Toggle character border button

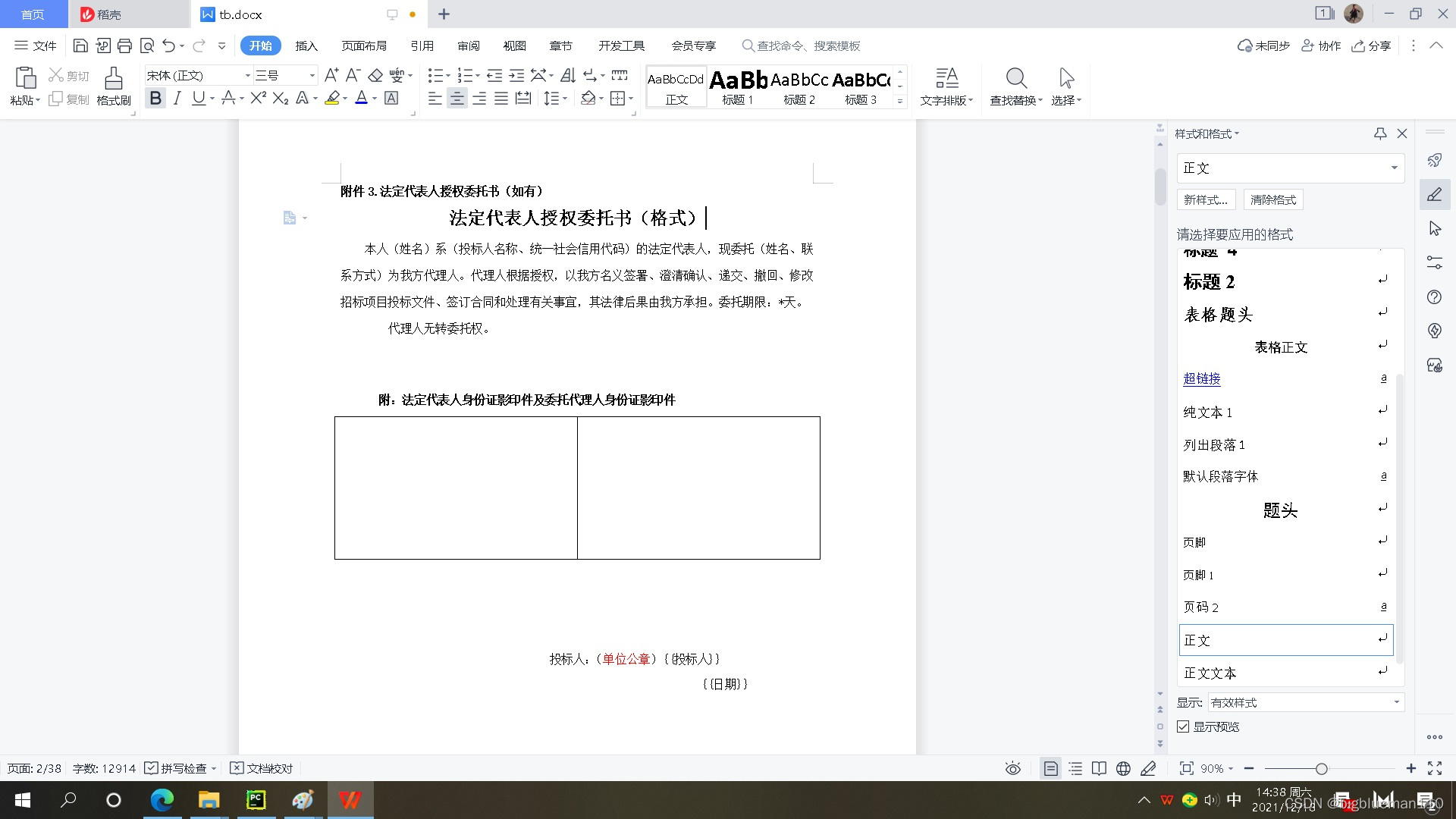391,98
